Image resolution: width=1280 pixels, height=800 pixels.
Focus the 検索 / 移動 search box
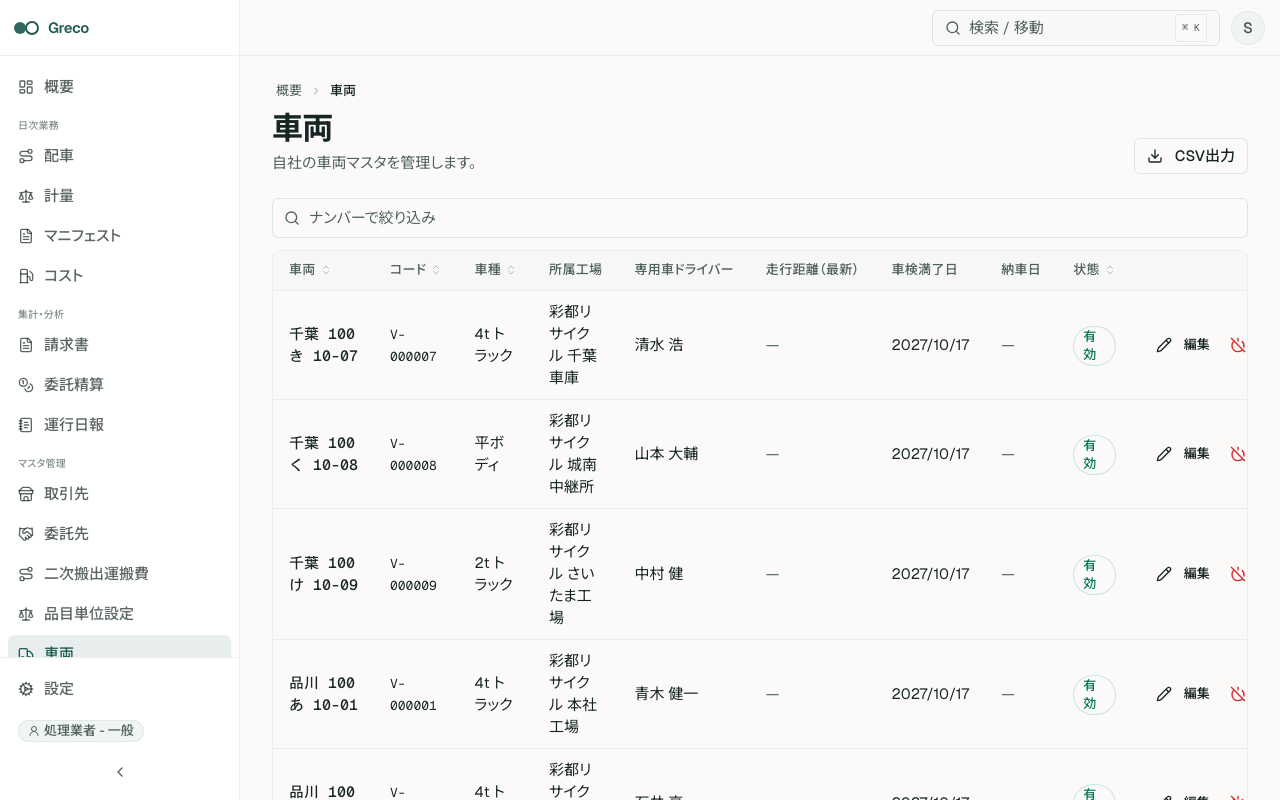coord(1075,28)
